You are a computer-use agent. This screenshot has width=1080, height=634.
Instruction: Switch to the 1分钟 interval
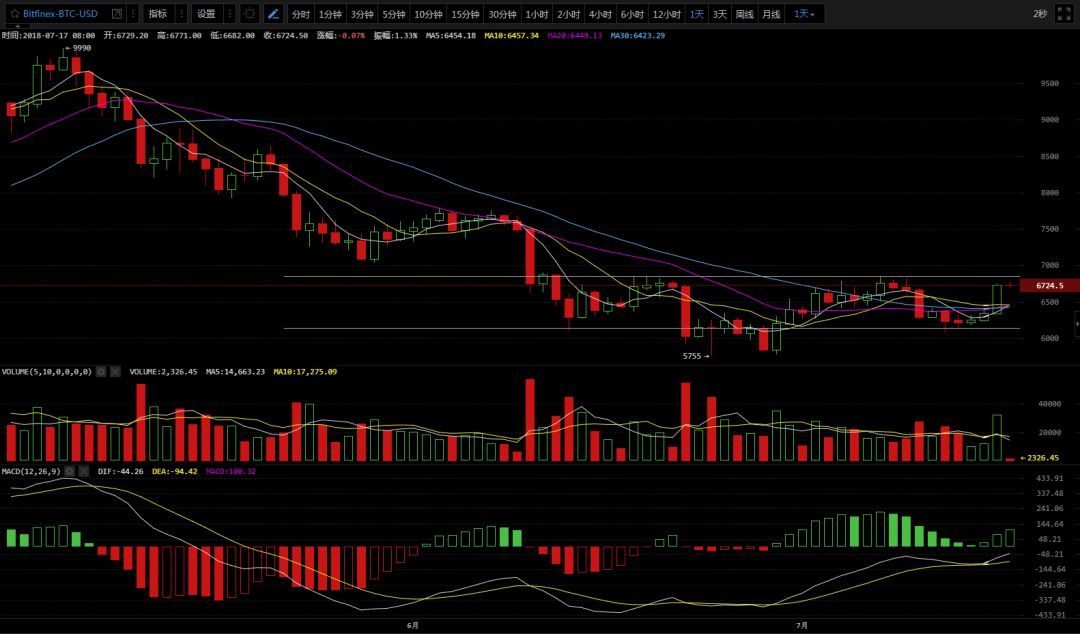pyautogui.click(x=330, y=14)
